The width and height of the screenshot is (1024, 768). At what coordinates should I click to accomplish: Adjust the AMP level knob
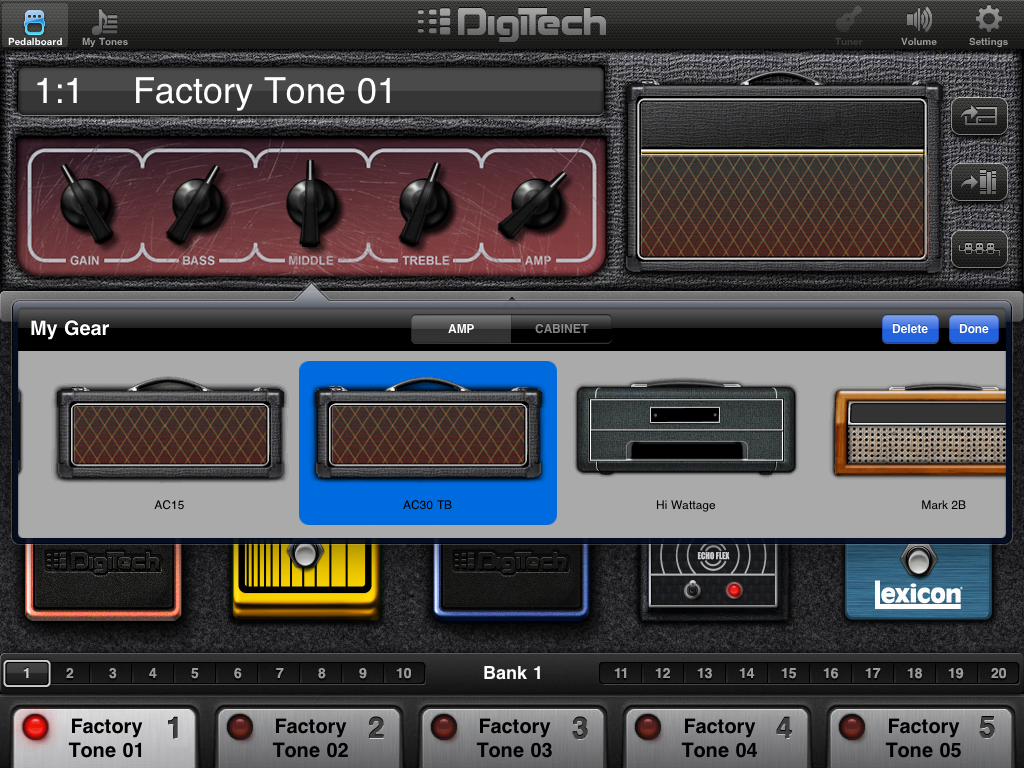click(x=536, y=204)
